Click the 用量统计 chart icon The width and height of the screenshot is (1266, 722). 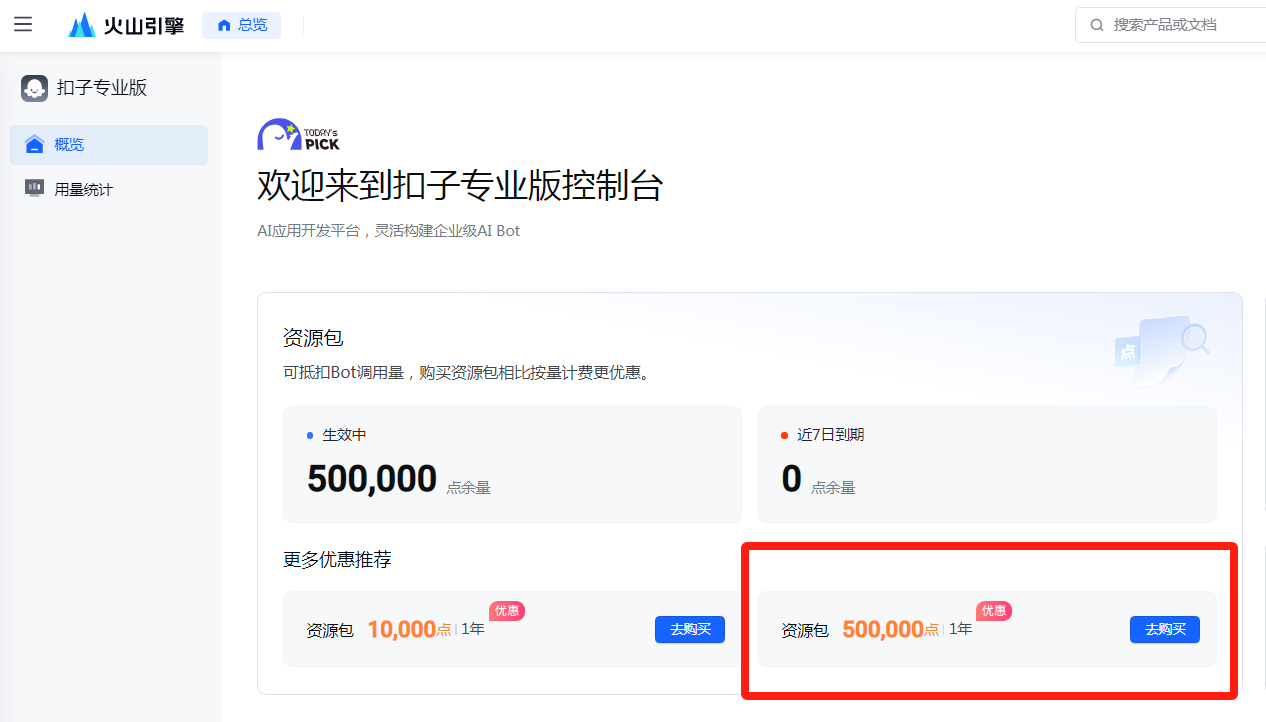(35, 187)
